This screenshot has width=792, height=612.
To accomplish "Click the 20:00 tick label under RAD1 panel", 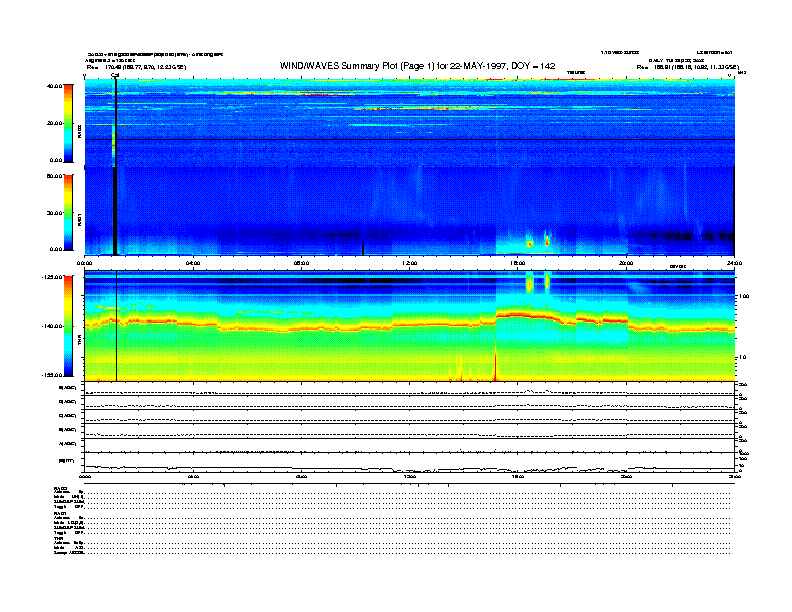I will pos(626,263).
